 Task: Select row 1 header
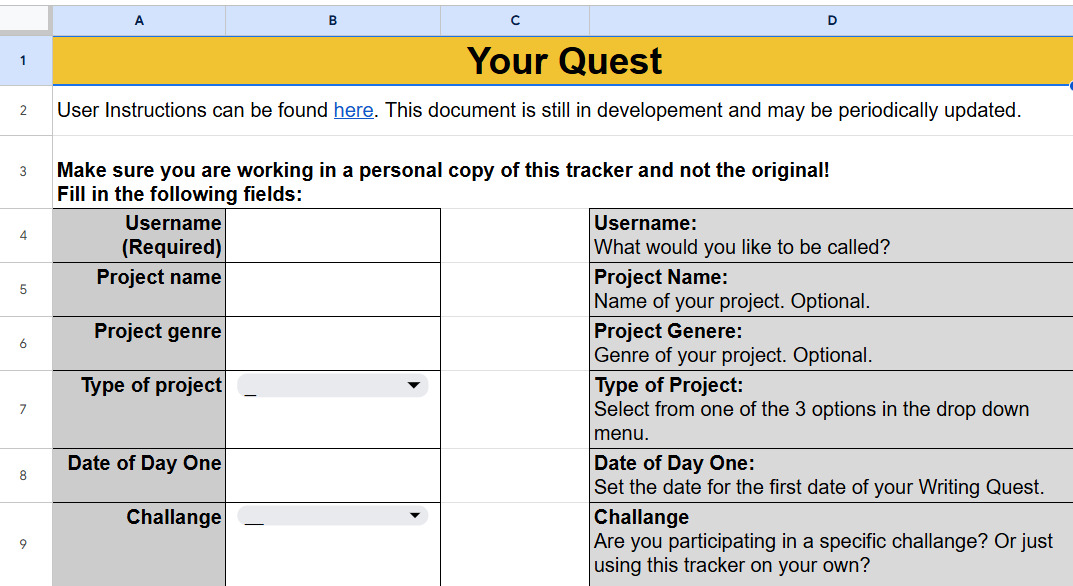(25, 61)
